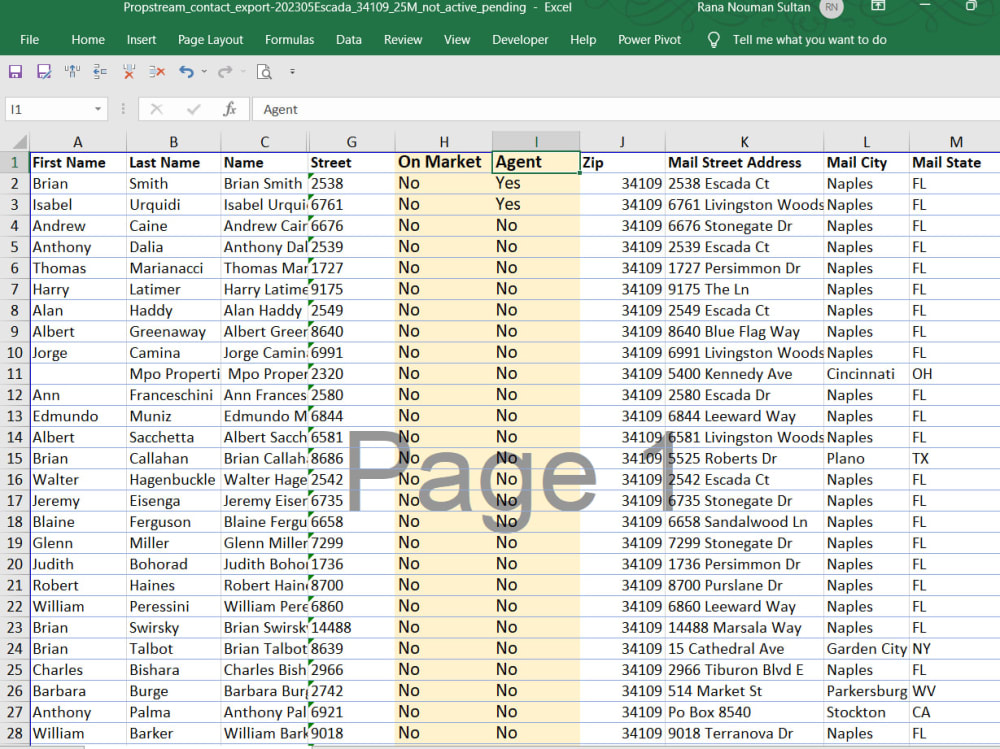The height and width of the screenshot is (749, 1000).
Task: Click the formula bar Cancel X icon
Action: click(156, 109)
